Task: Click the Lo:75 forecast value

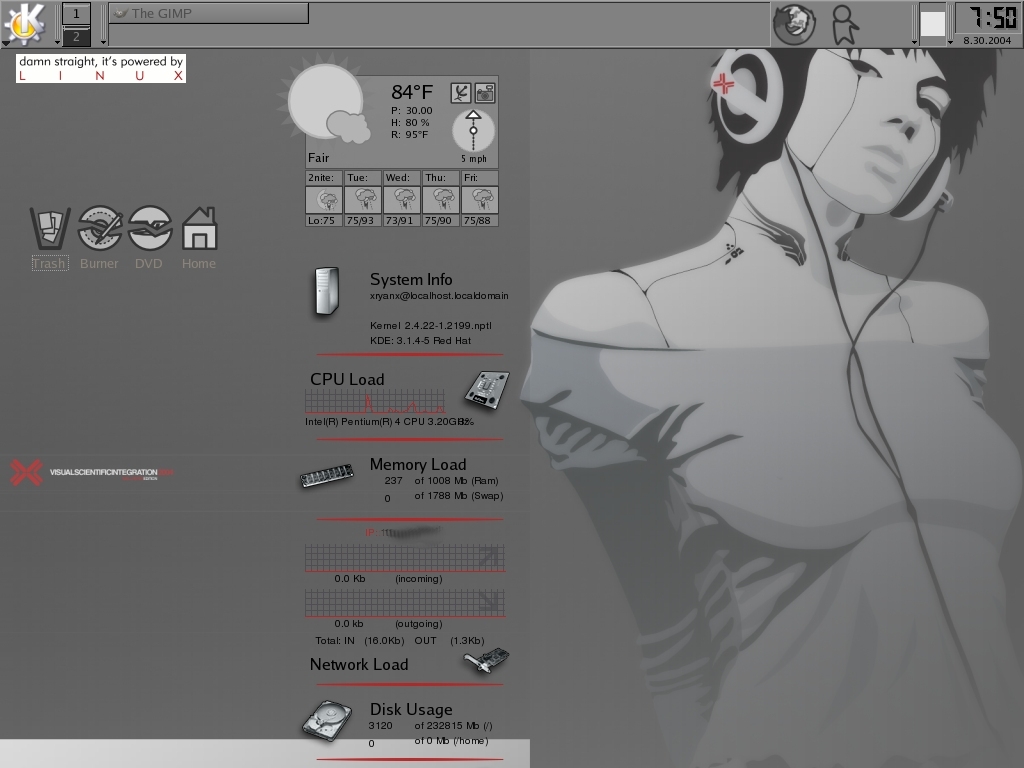Action: (x=321, y=221)
